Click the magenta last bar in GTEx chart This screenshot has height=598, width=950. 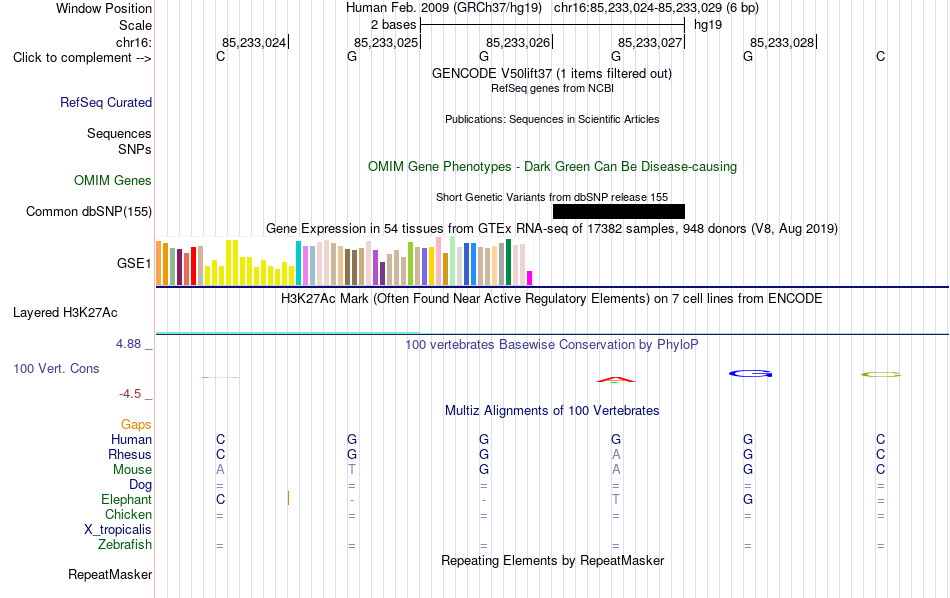point(529,278)
